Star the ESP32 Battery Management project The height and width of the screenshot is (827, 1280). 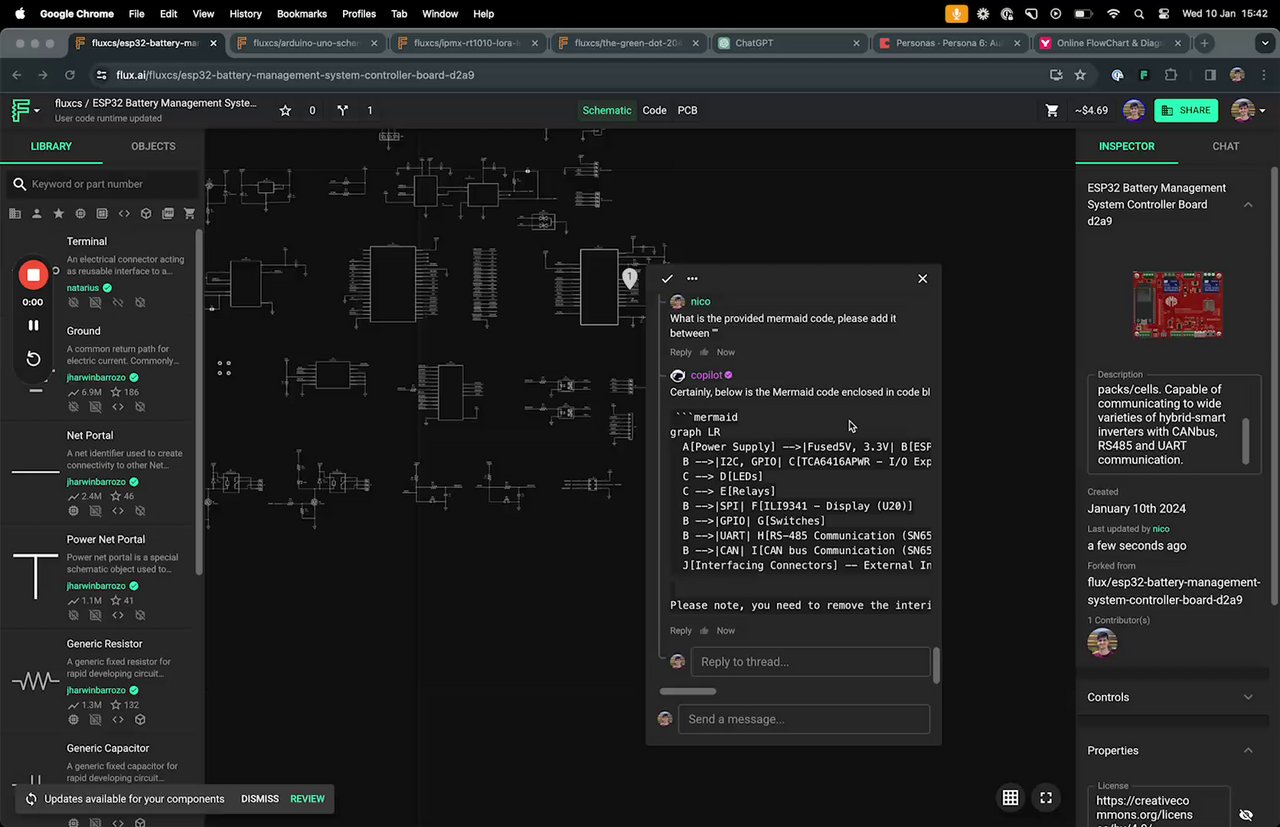point(285,110)
